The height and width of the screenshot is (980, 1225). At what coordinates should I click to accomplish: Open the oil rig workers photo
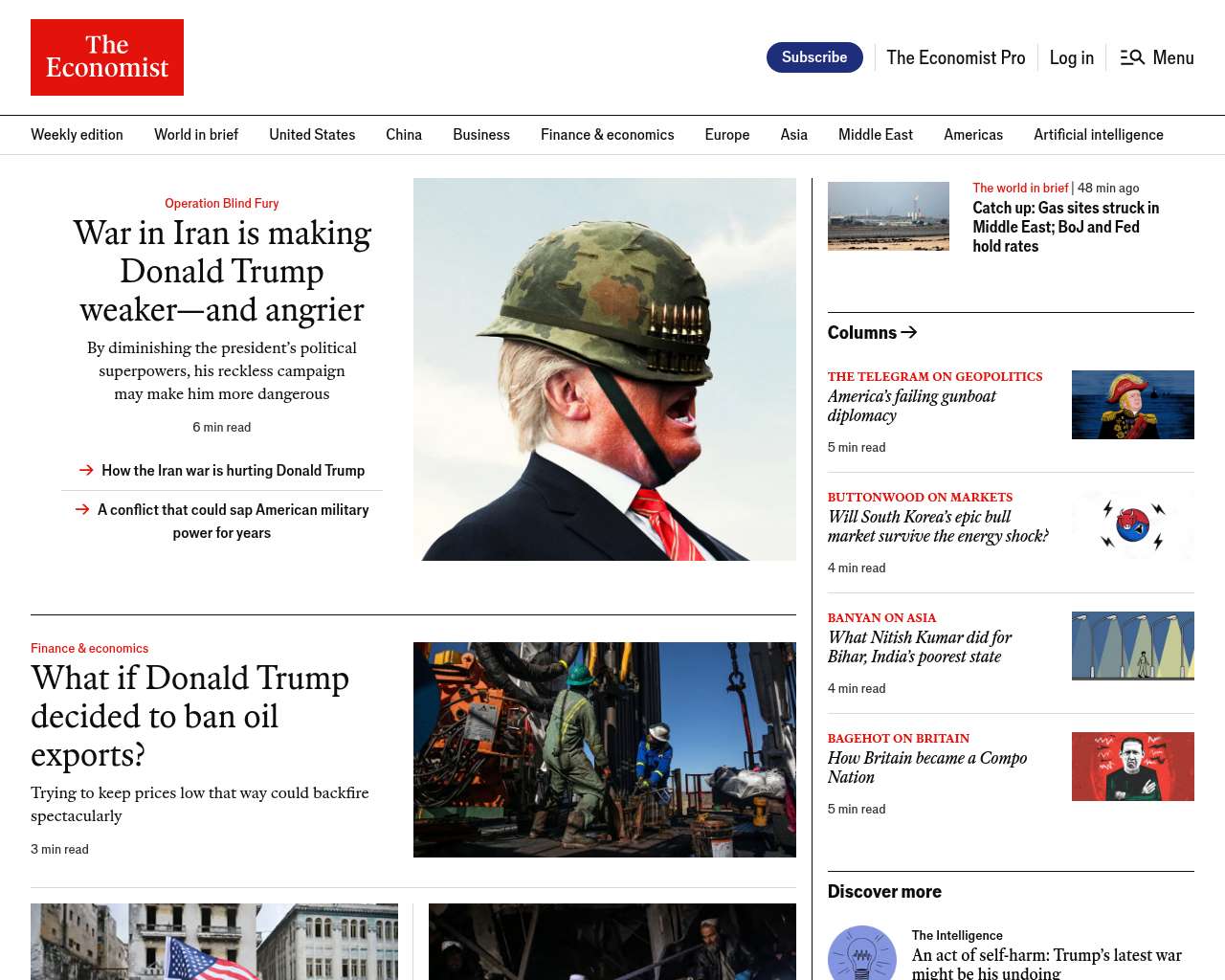tap(605, 749)
